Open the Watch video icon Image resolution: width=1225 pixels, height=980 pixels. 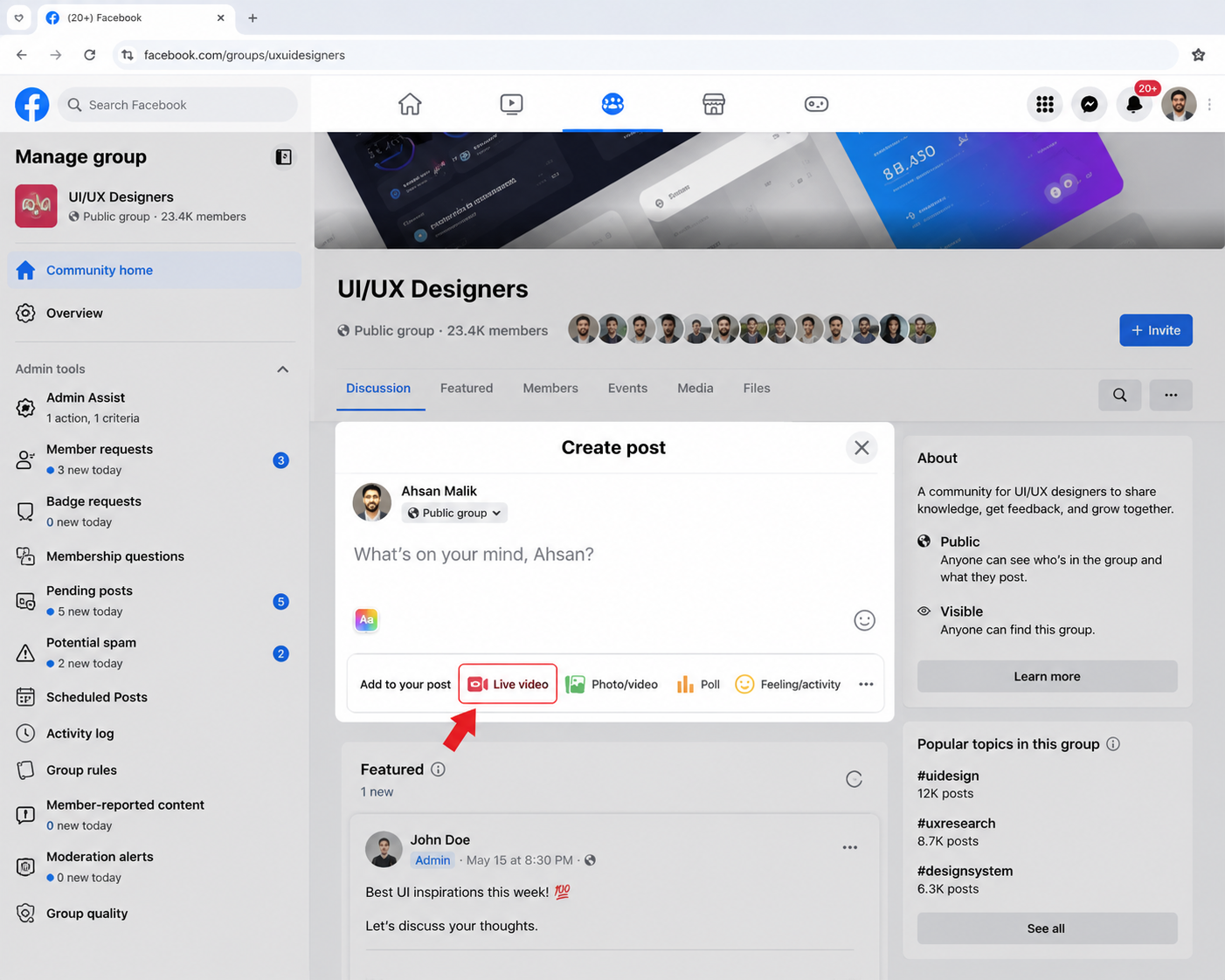coord(511,104)
